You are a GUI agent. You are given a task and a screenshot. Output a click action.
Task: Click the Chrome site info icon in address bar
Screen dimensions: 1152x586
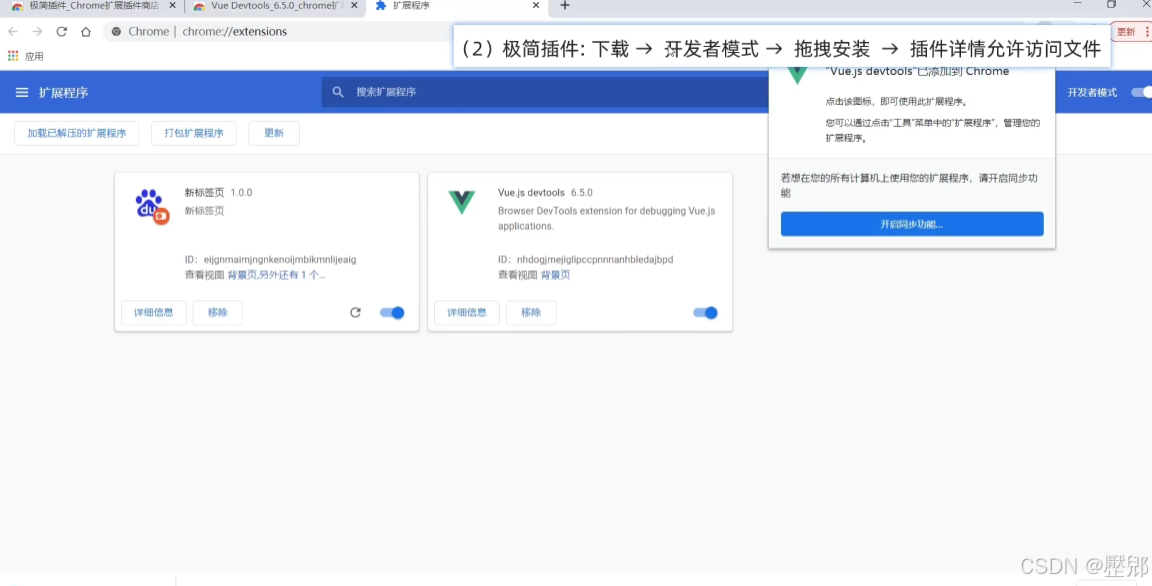(116, 32)
